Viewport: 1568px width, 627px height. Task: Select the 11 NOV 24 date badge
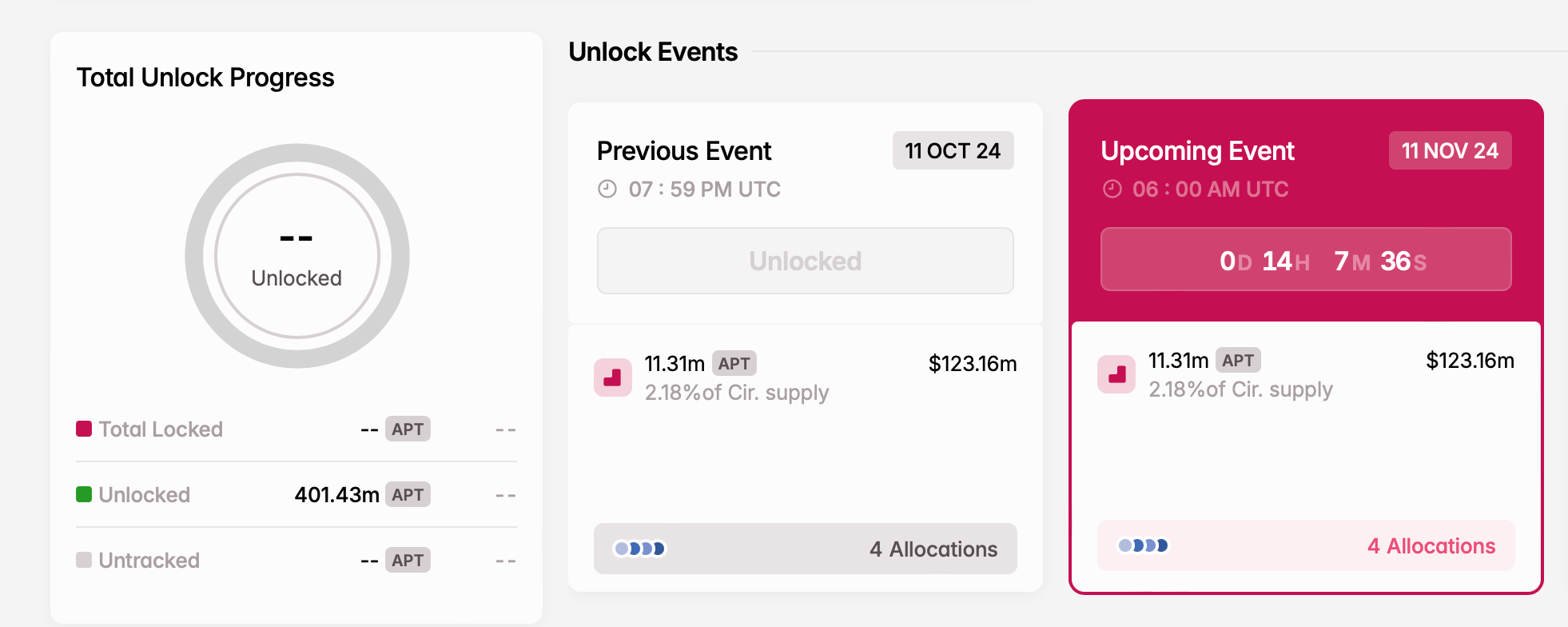click(1450, 150)
